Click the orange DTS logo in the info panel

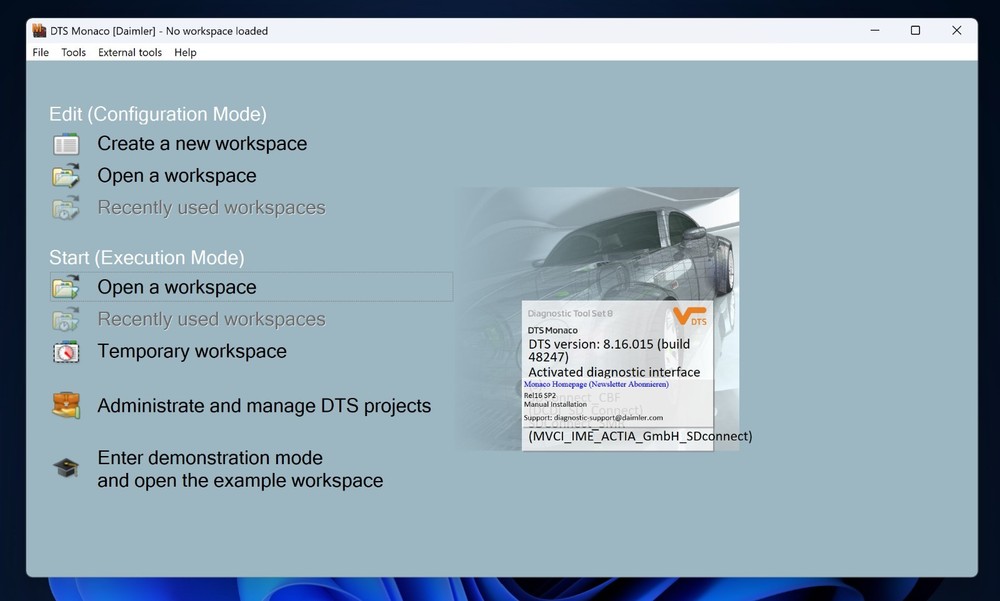pyautogui.click(x=690, y=318)
